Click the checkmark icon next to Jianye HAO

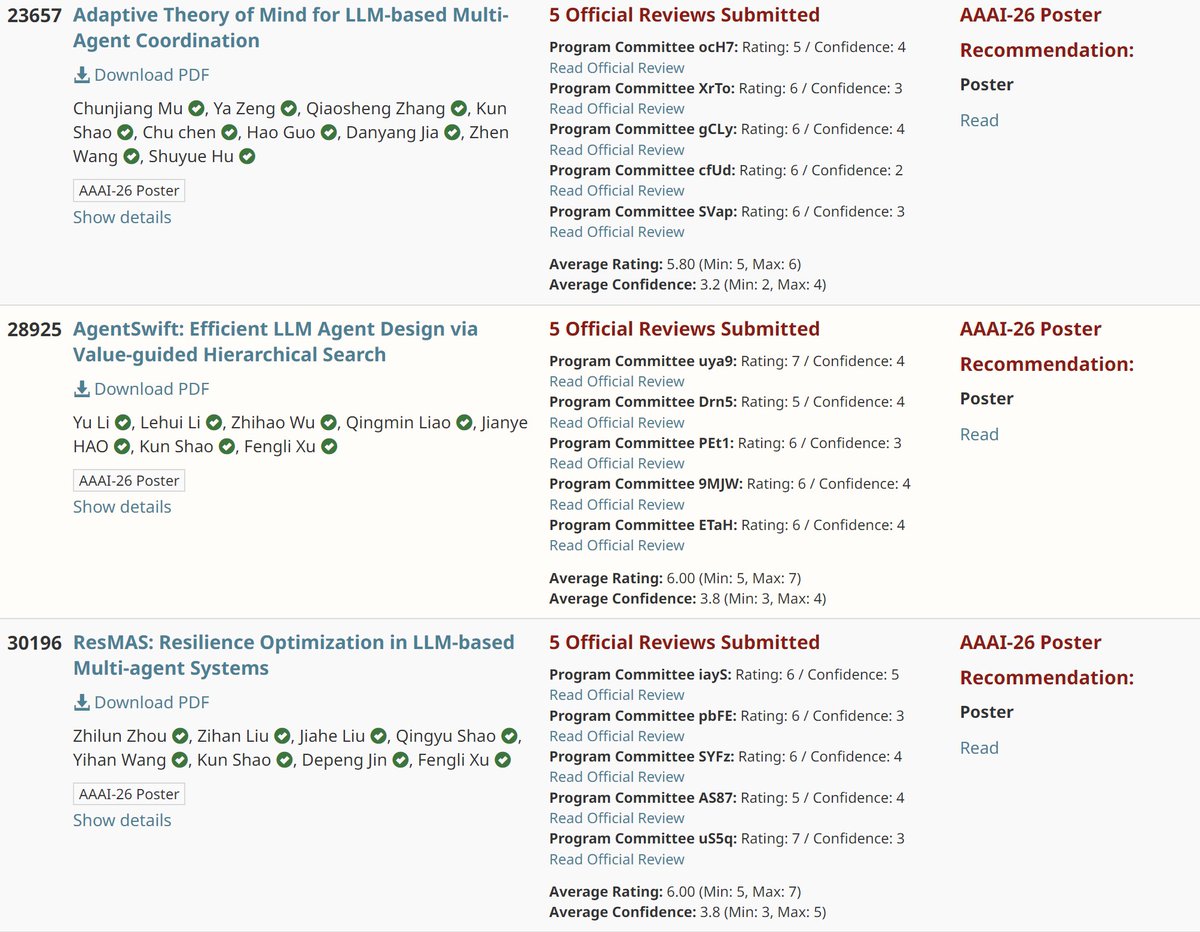tap(122, 446)
